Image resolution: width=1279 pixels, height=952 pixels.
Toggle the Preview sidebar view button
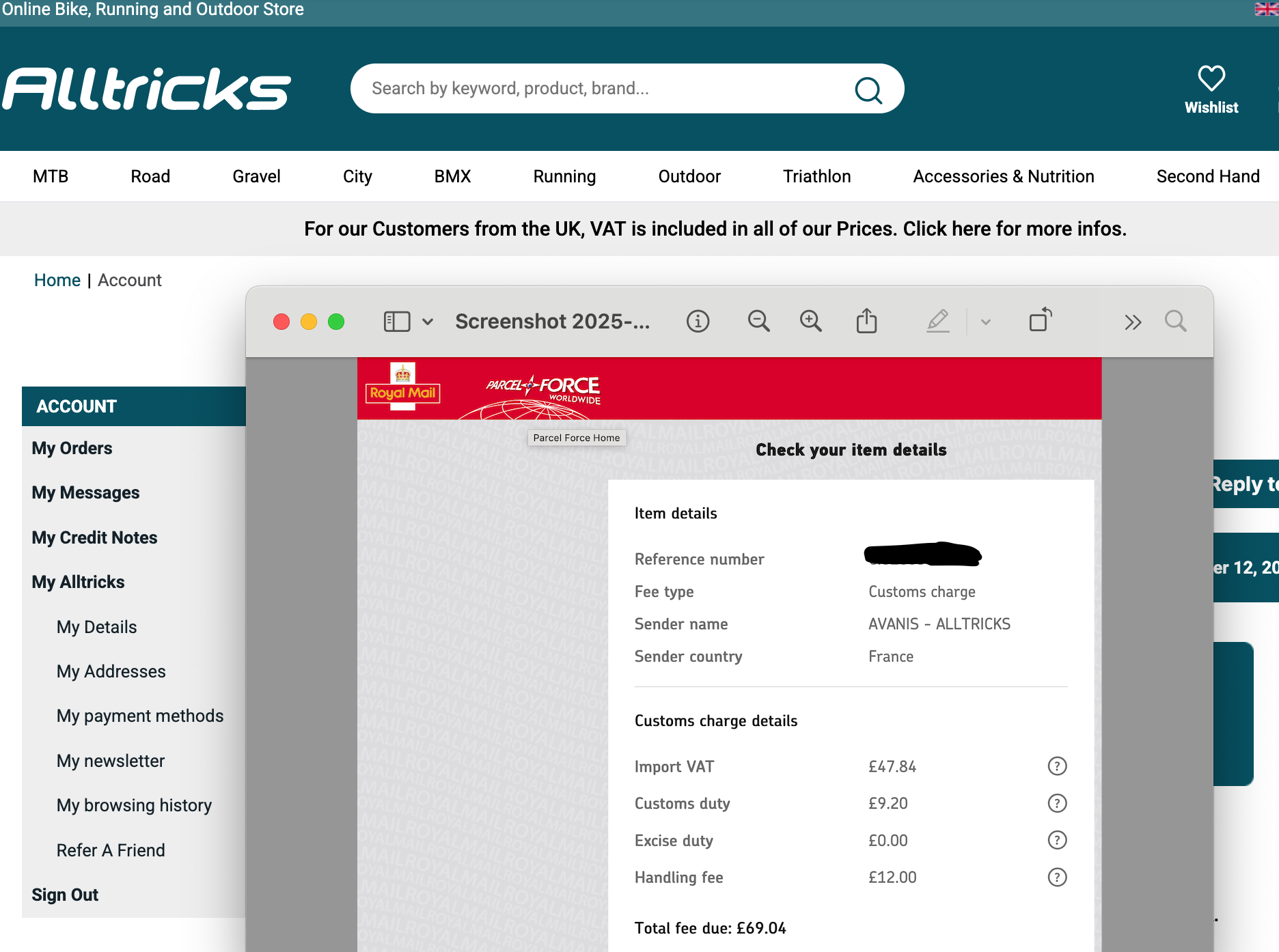coord(397,322)
